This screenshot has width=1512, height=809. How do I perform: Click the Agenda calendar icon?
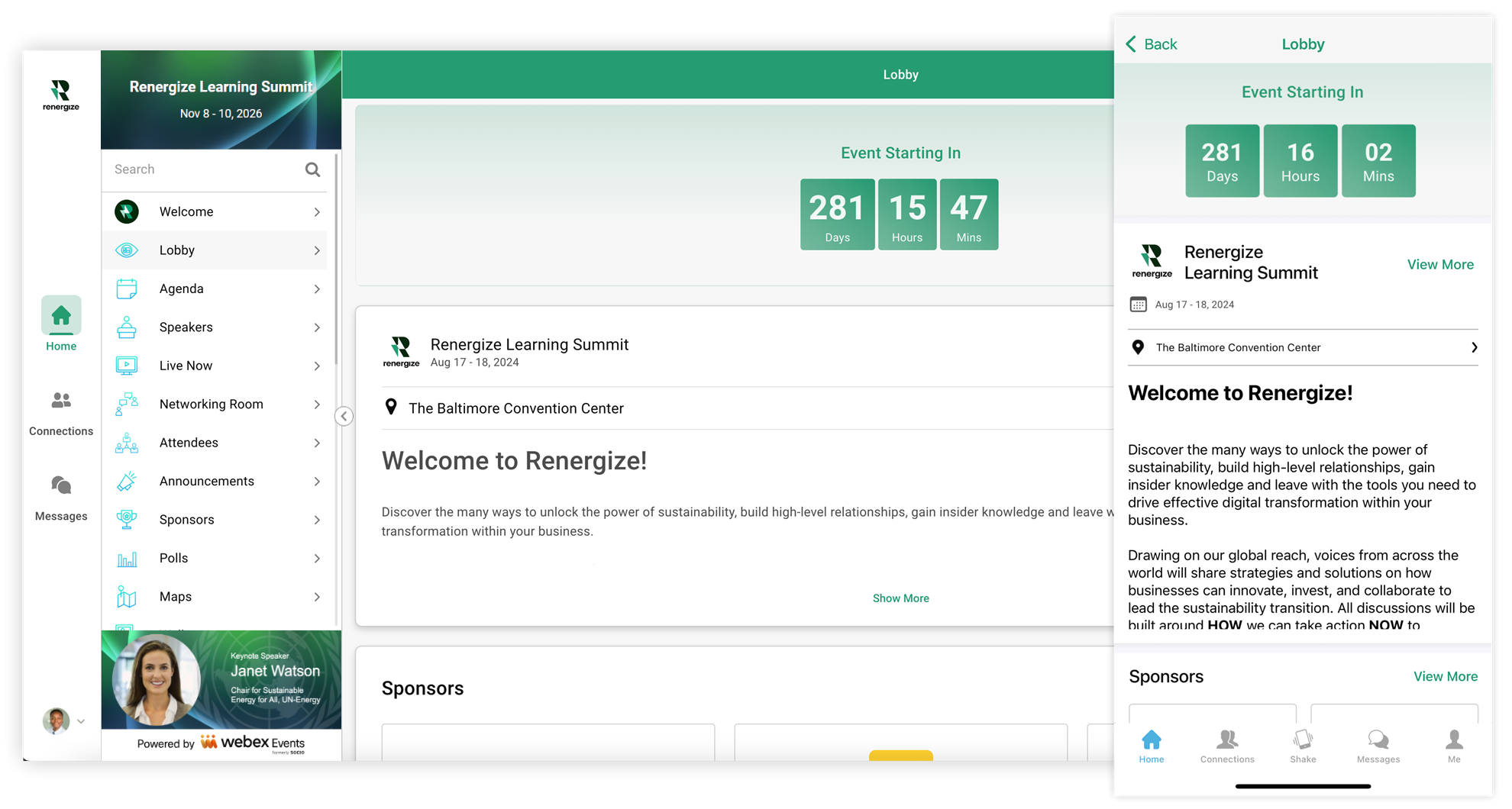coord(127,288)
